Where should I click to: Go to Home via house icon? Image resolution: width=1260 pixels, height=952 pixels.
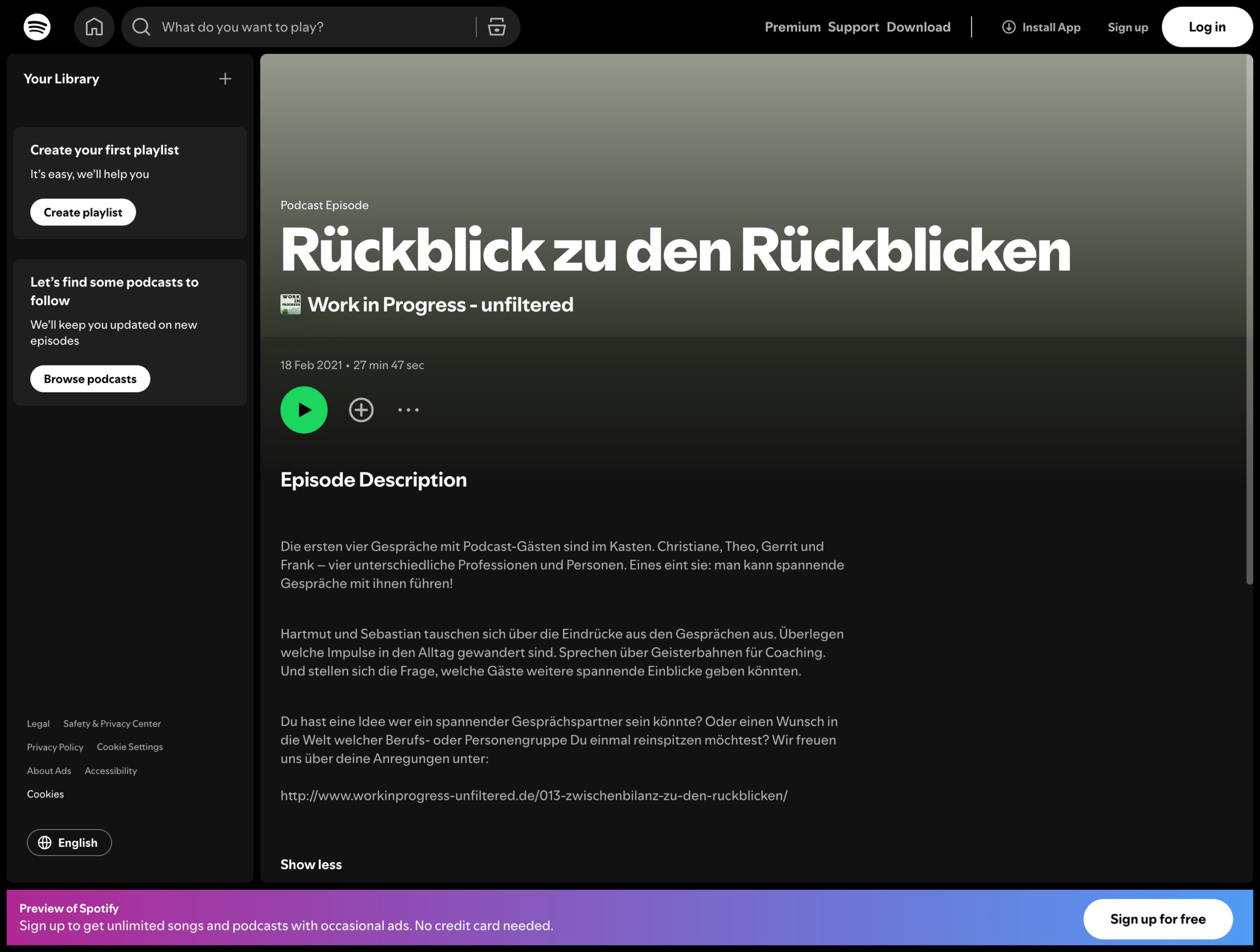[x=94, y=27]
